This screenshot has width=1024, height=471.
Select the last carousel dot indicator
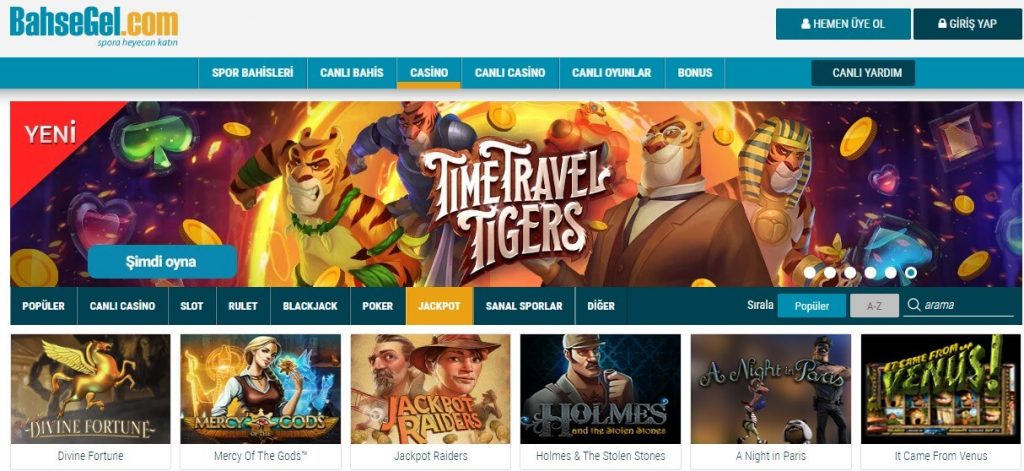click(910, 272)
